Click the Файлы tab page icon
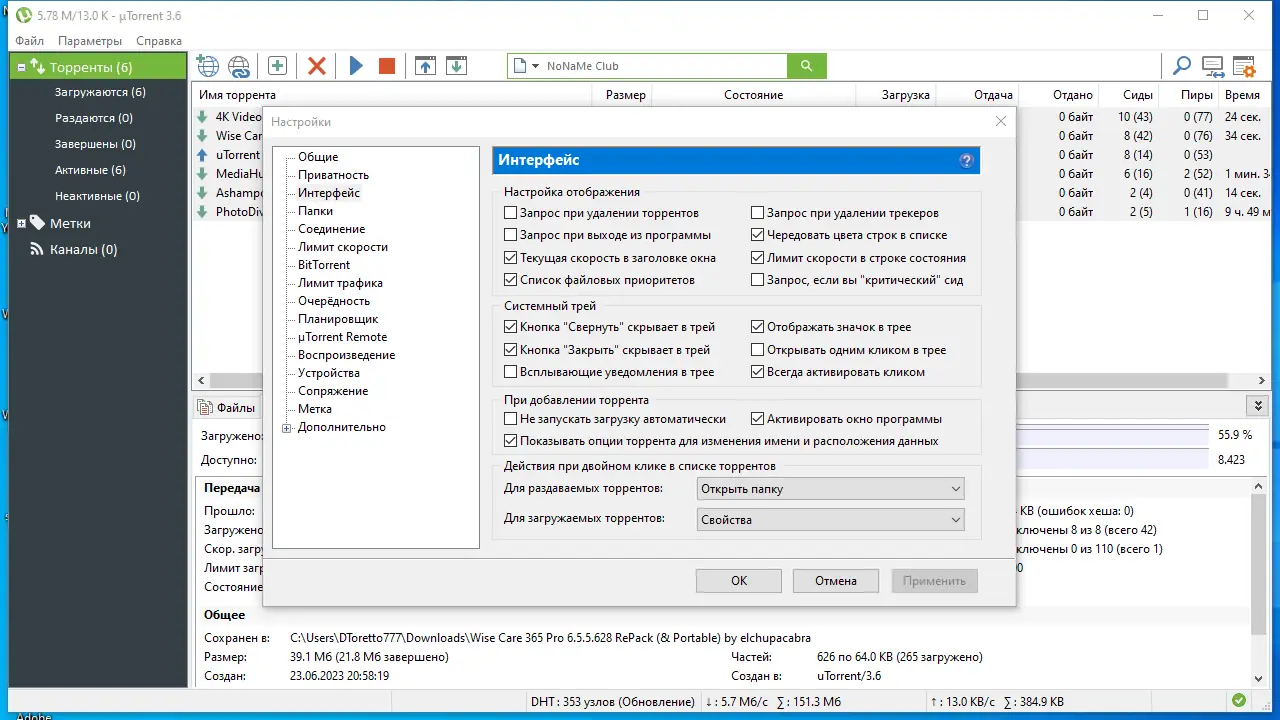The width and height of the screenshot is (1280, 720). 205,408
